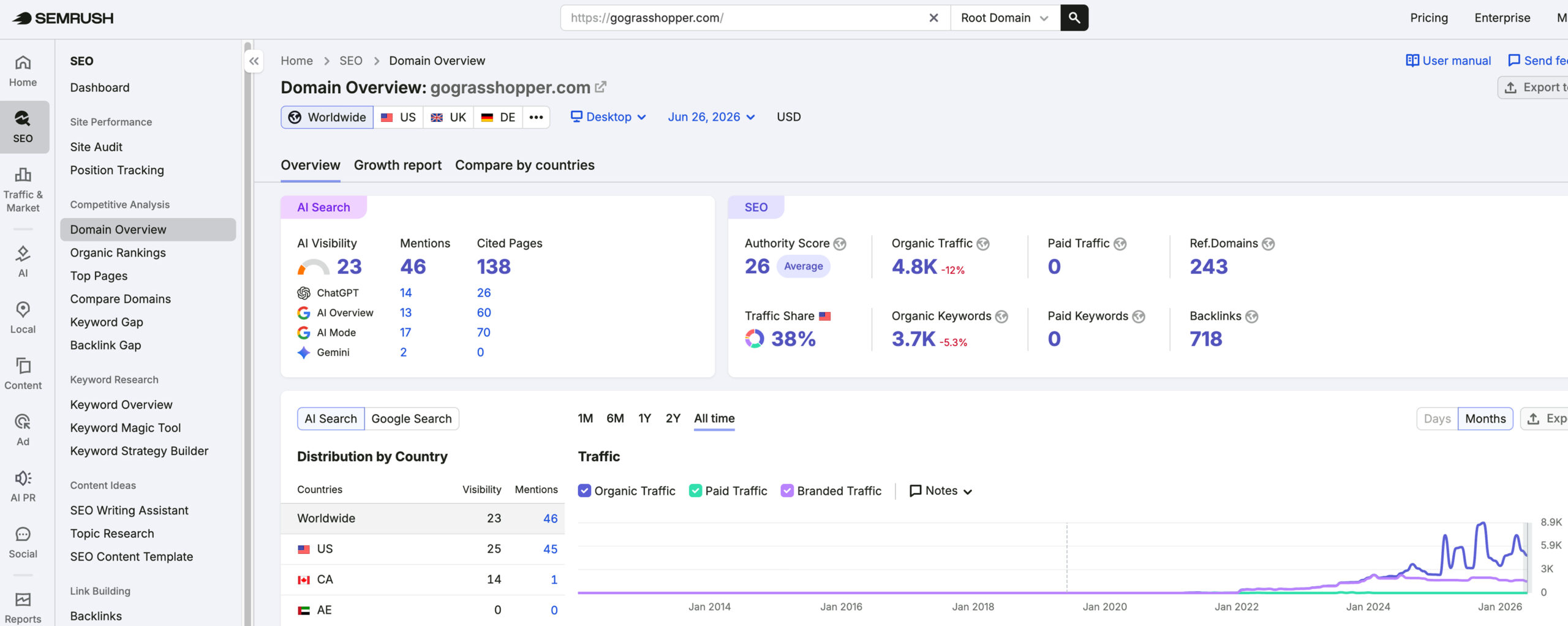This screenshot has height=626, width=1568.
Task: Select 1Y time range
Action: (x=644, y=418)
